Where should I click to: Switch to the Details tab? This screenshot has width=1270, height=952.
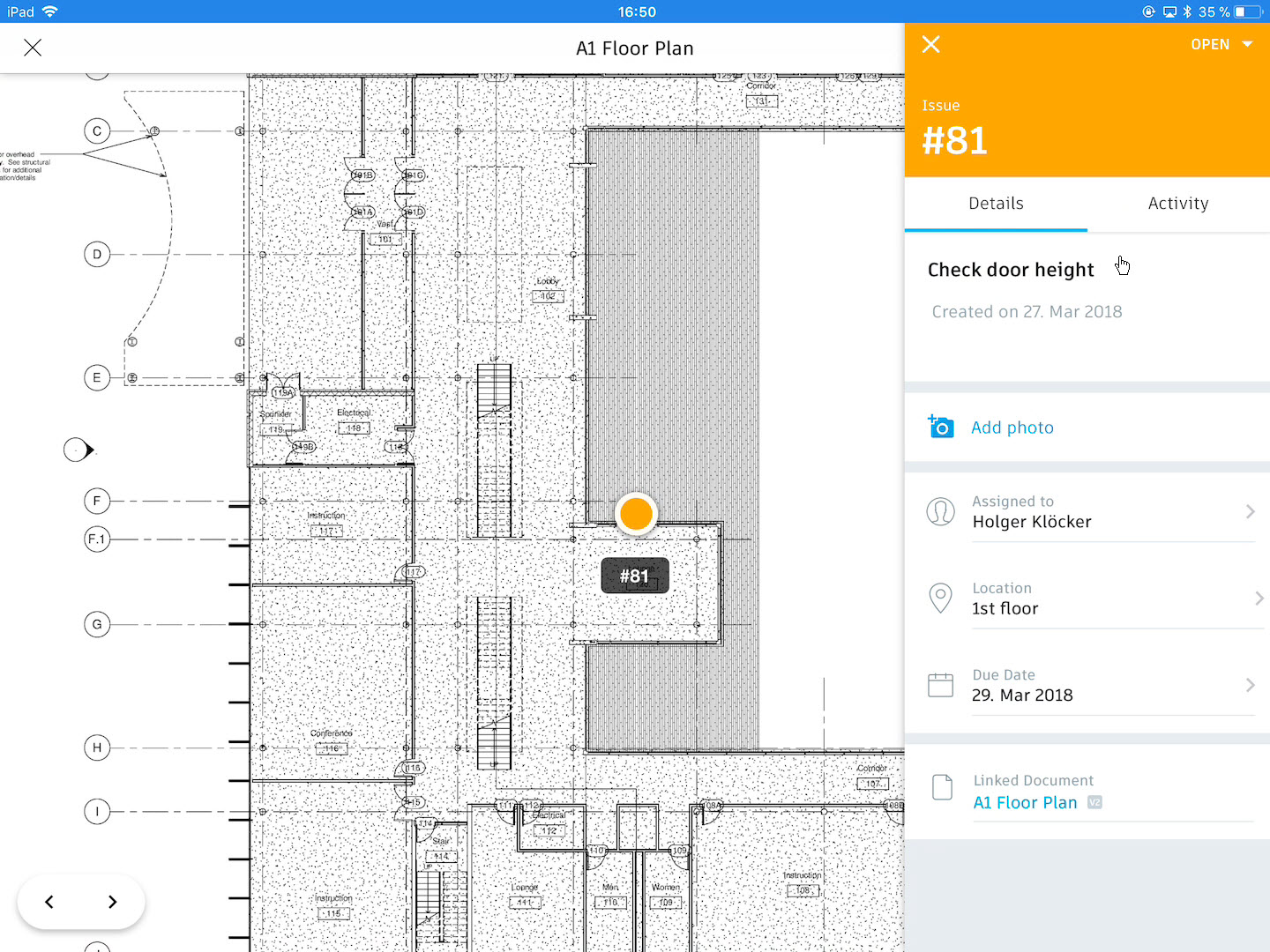pyautogui.click(x=996, y=203)
